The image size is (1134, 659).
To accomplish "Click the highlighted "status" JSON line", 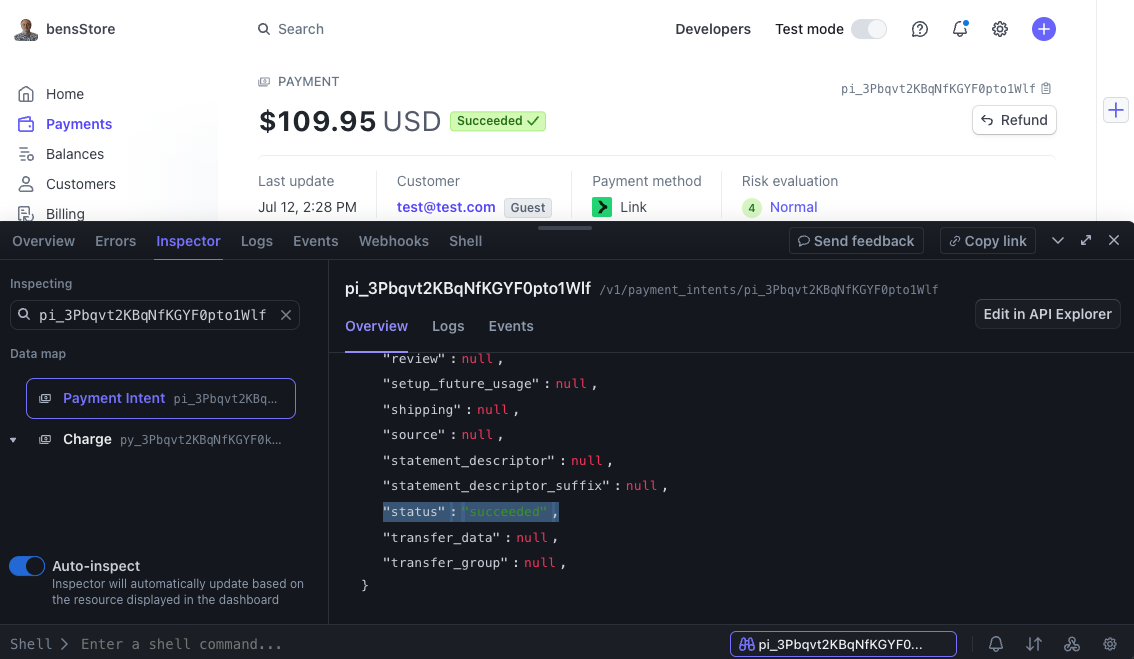I will 471,511.
